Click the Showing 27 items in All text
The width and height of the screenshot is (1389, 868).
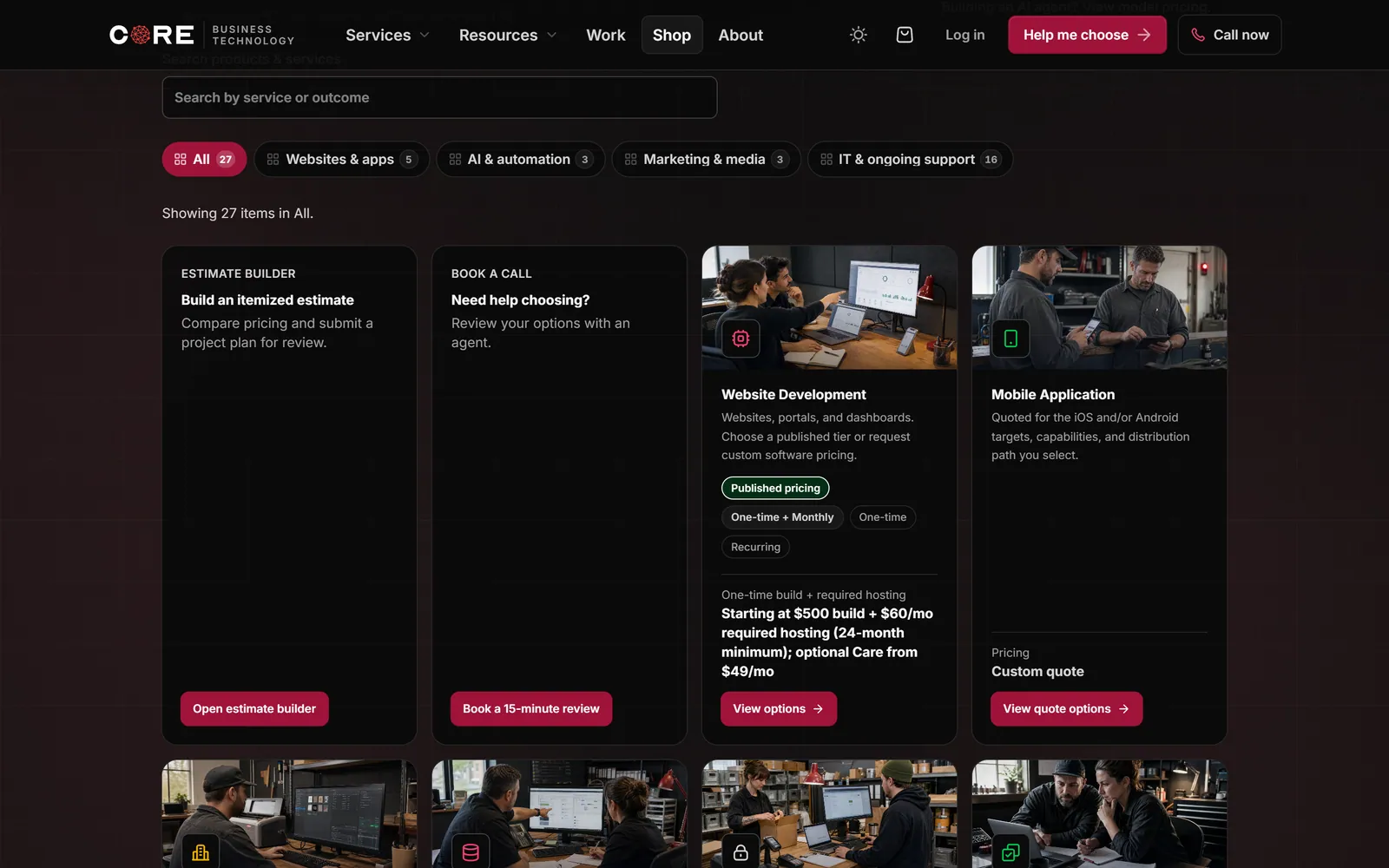238,214
